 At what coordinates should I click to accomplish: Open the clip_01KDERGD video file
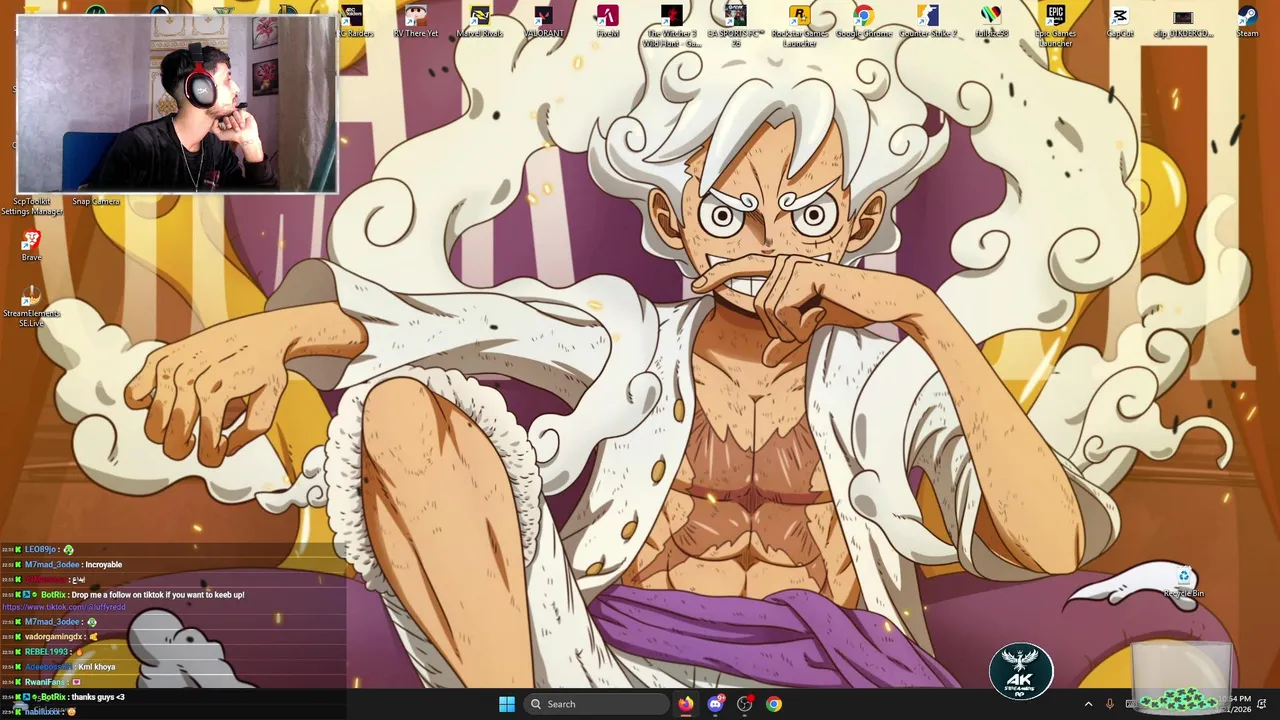point(1183,21)
